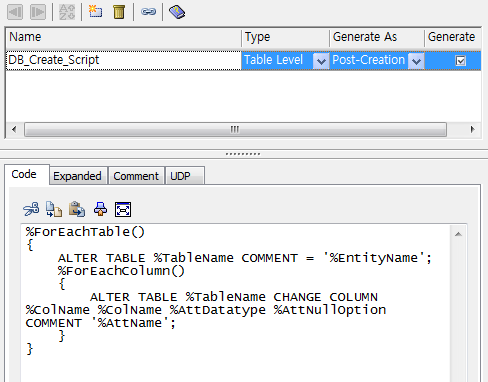Click the code editor scroll up arrow
The width and height of the screenshot is (488, 382).
click(x=458, y=234)
